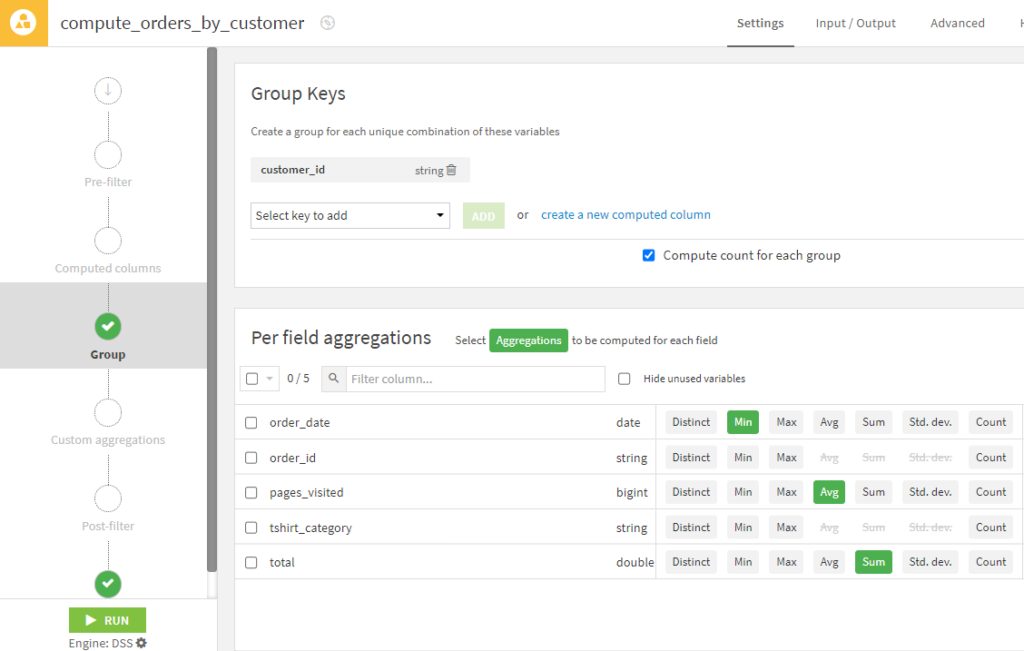This screenshot has width=1024, height=651.
Task: Expand the select-all checkbox dropdown arrow
Action: coord(270,379)
